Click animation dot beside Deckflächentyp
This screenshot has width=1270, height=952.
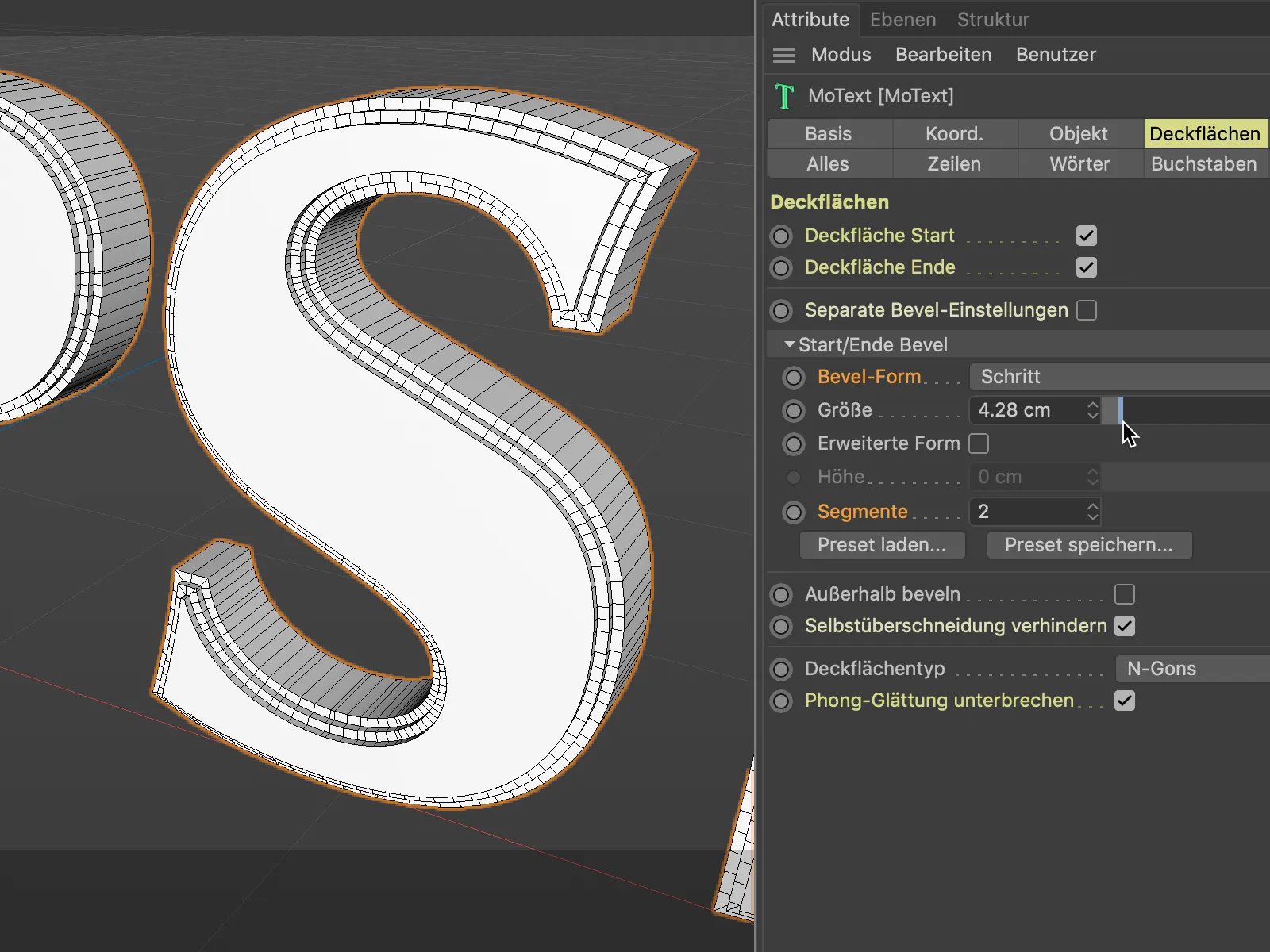coord(782,669)
